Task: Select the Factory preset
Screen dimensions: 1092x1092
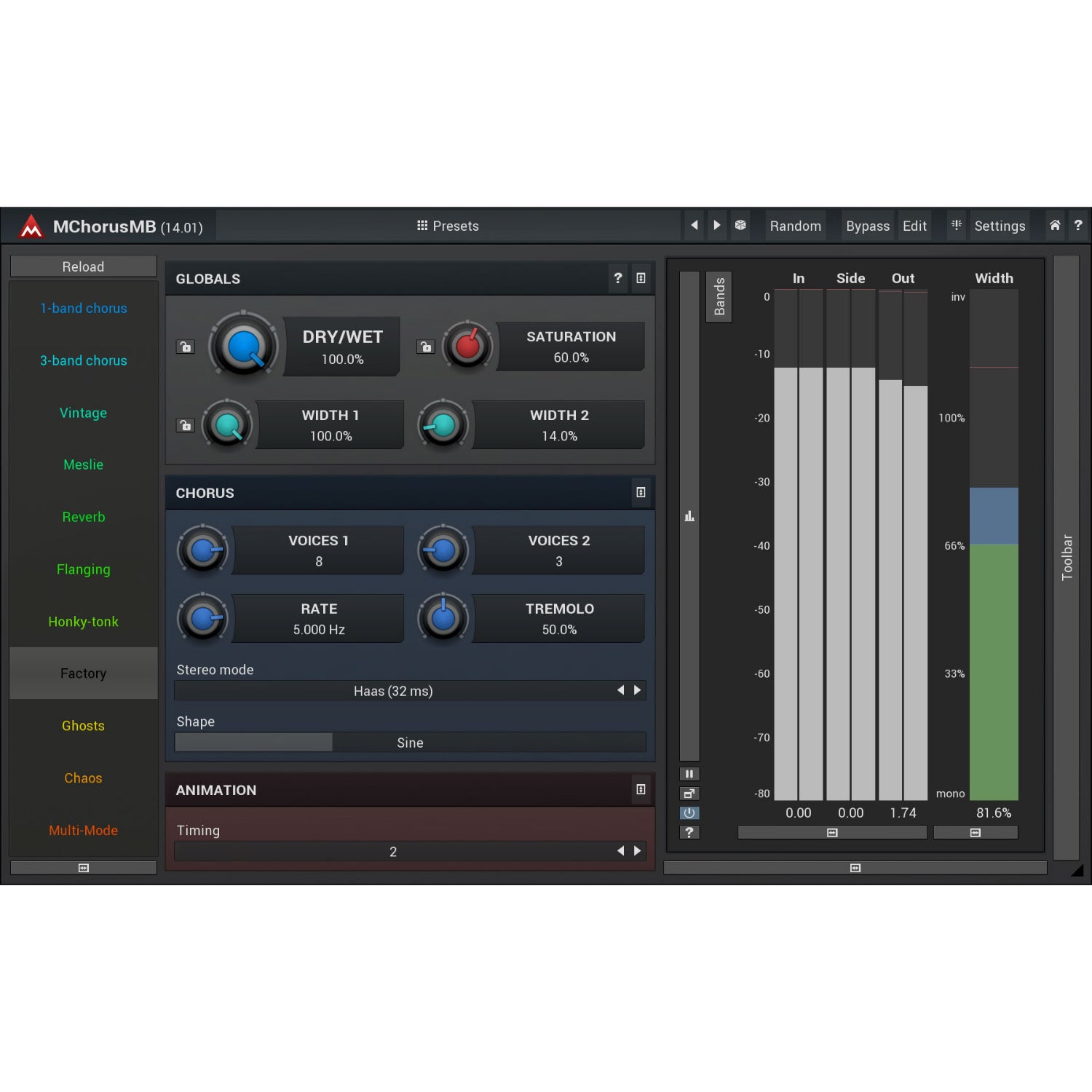Action: click(x=84, y=673)
